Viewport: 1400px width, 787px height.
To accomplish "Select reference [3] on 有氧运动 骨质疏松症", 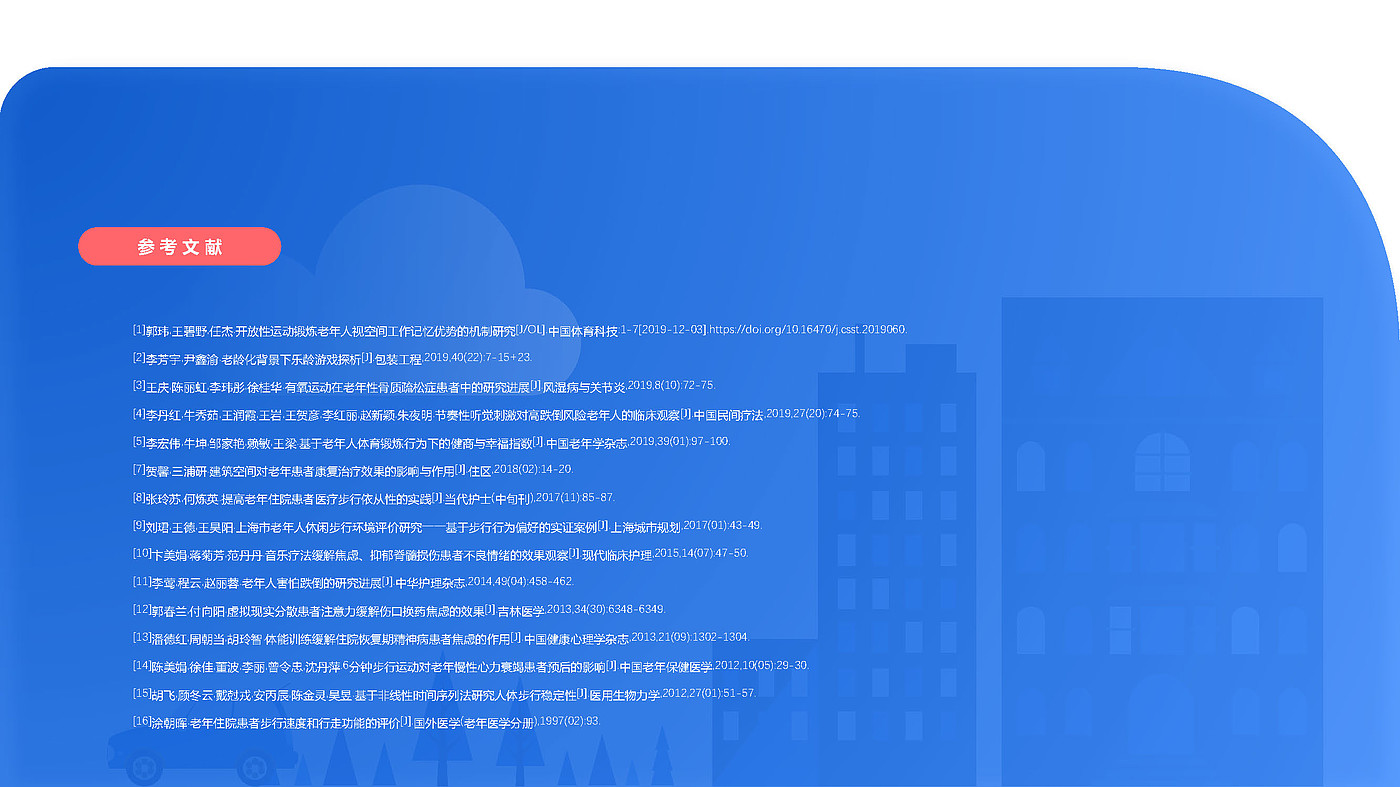I will (x=424, y=386).
